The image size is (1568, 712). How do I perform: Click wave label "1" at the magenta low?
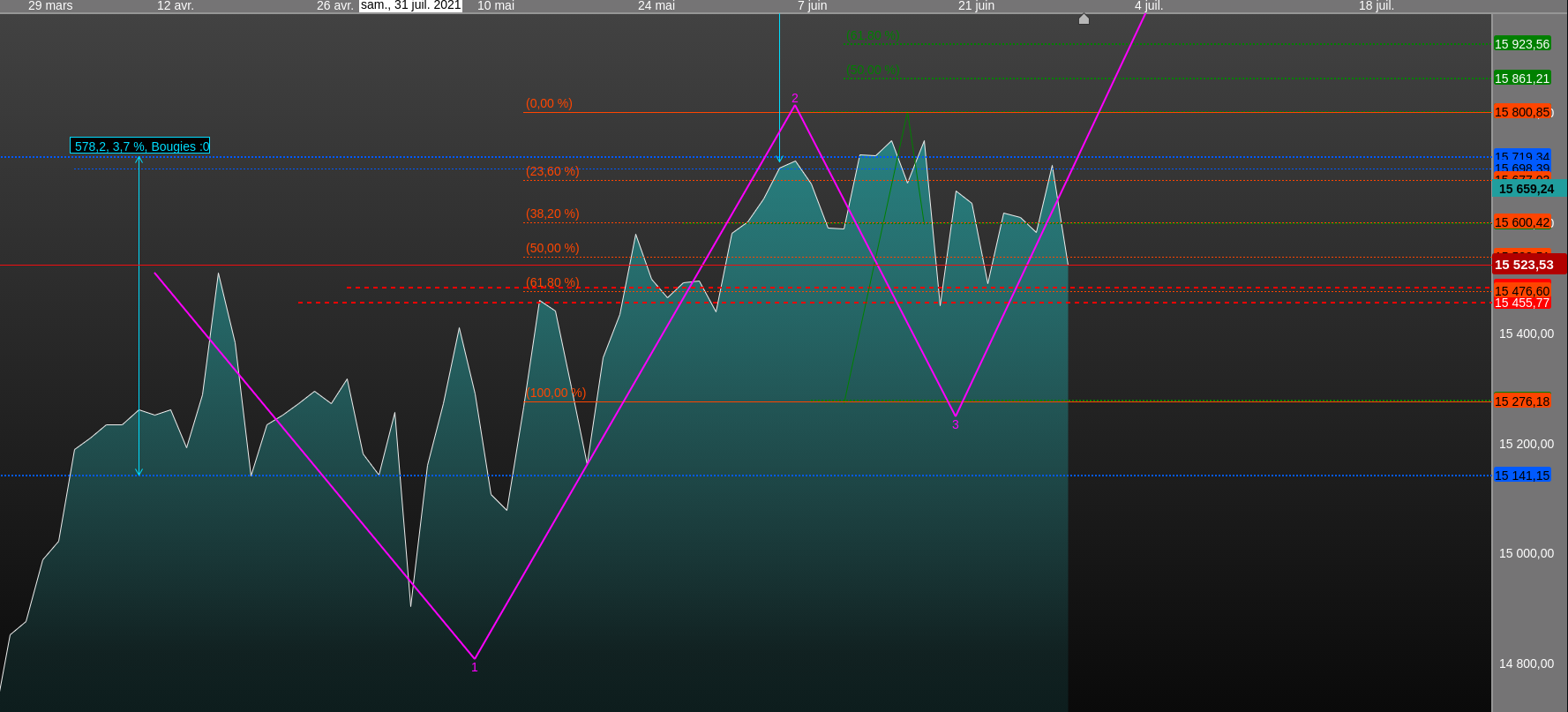click(475, 668)
